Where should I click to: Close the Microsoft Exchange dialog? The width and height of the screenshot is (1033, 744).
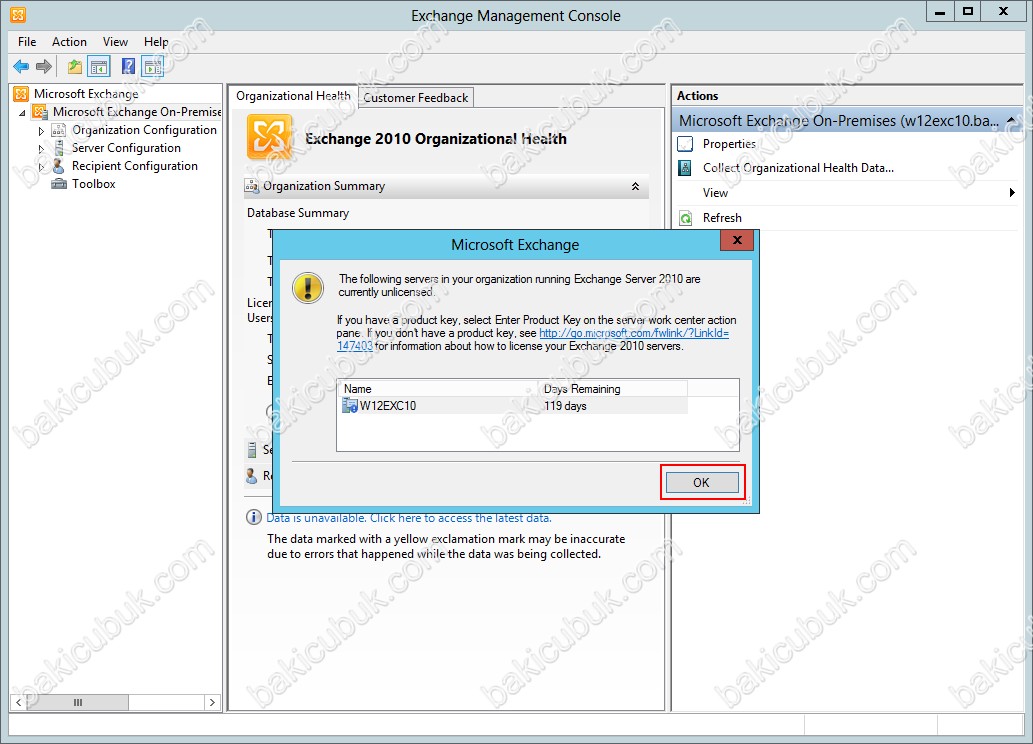click(737, 240)
